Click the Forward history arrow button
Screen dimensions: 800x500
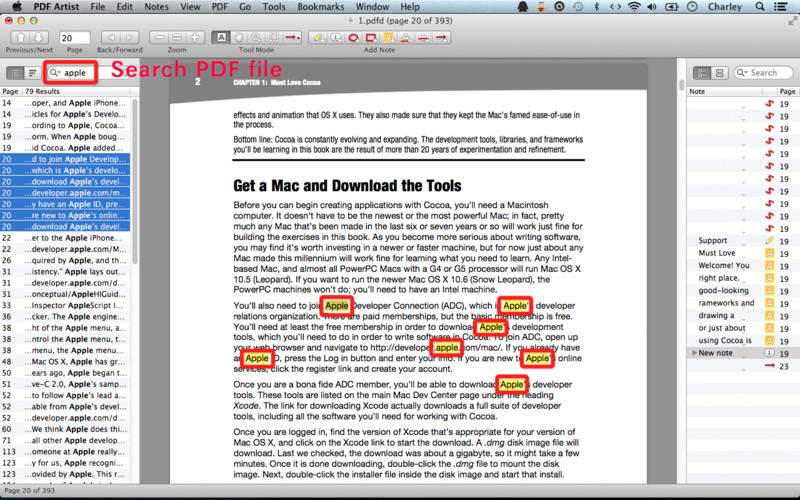(129, 38)
